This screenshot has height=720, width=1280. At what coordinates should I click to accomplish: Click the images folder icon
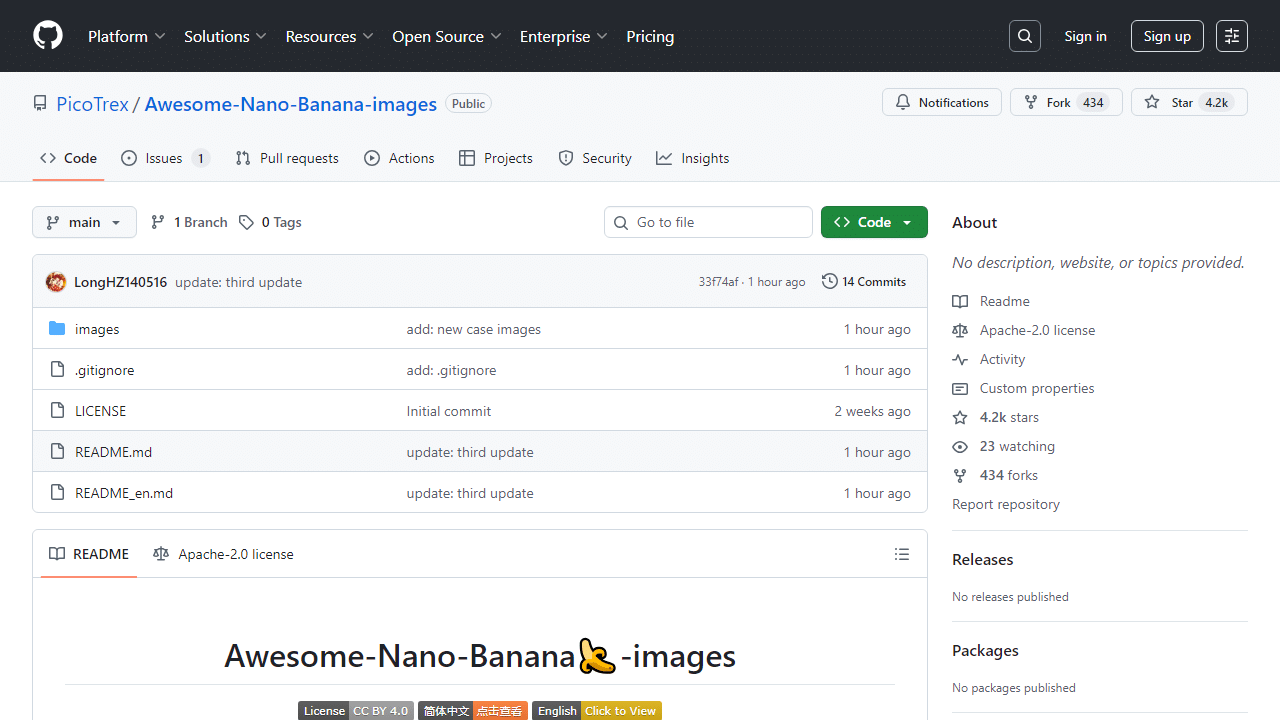[x=57, y=329]
